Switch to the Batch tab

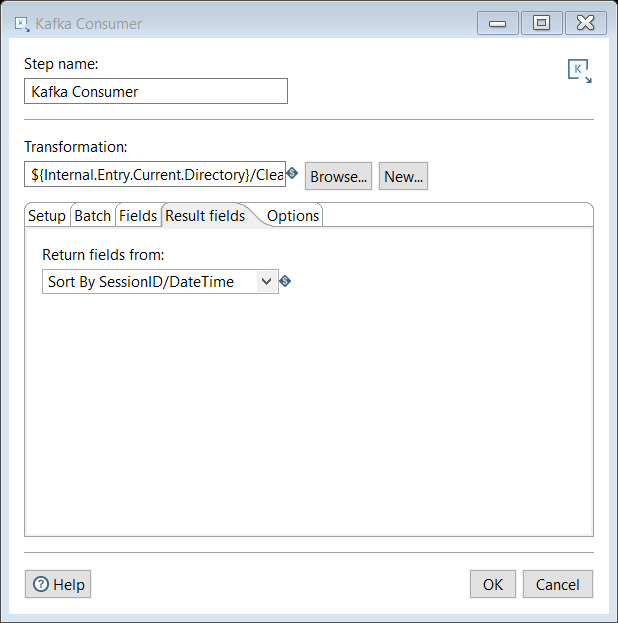tap(93, 216)
